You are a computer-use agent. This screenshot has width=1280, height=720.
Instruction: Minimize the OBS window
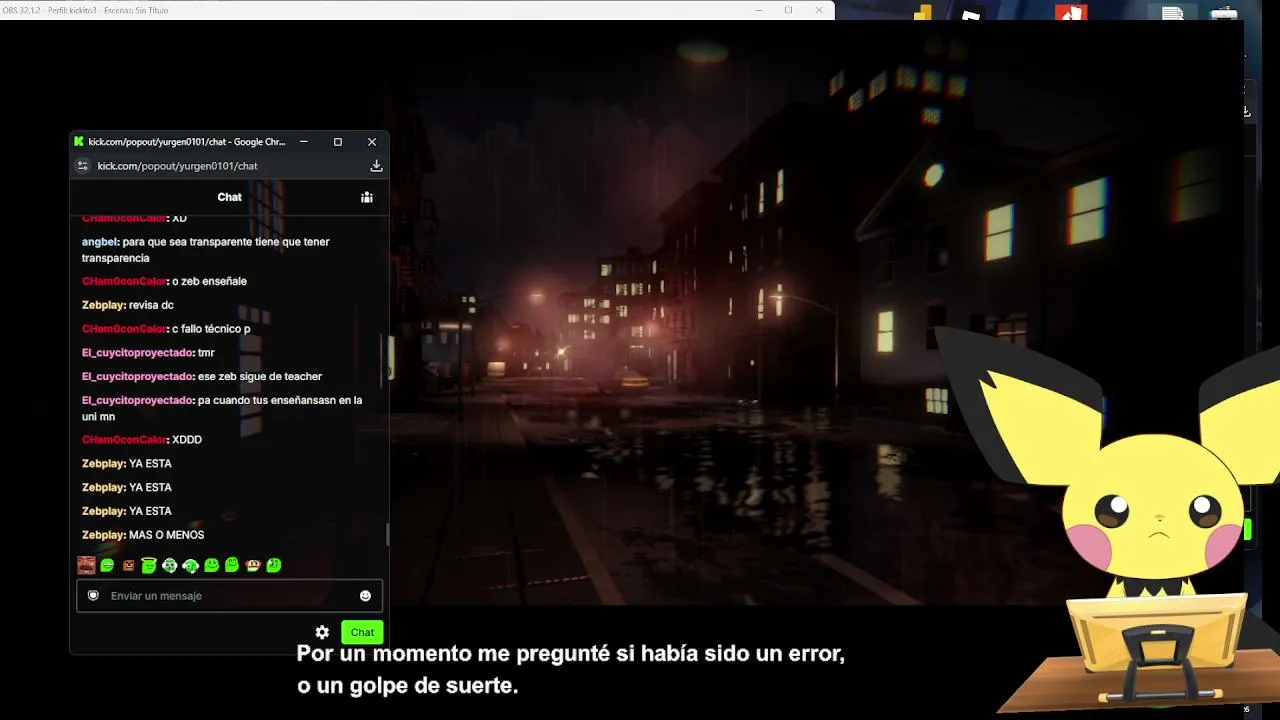(x=759, y=10)
